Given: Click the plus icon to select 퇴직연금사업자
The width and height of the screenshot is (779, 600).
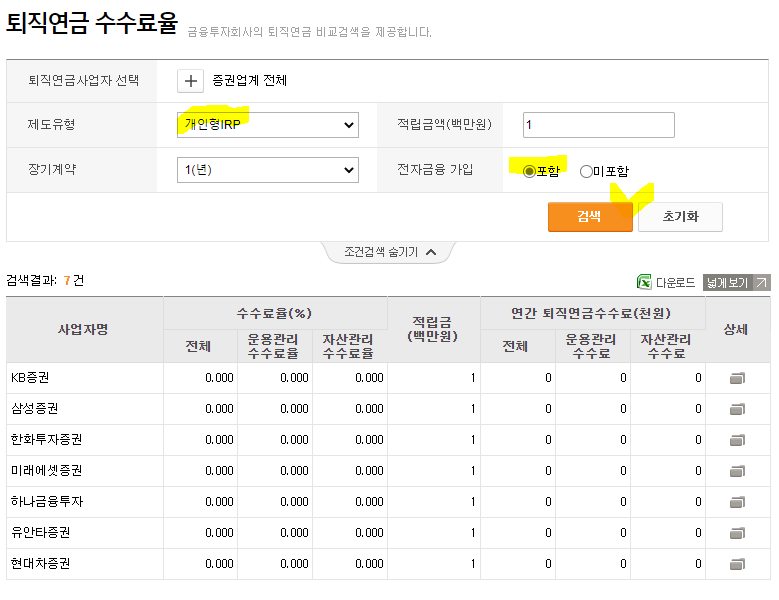Looking at the screenshot, I should coord(190,81).
